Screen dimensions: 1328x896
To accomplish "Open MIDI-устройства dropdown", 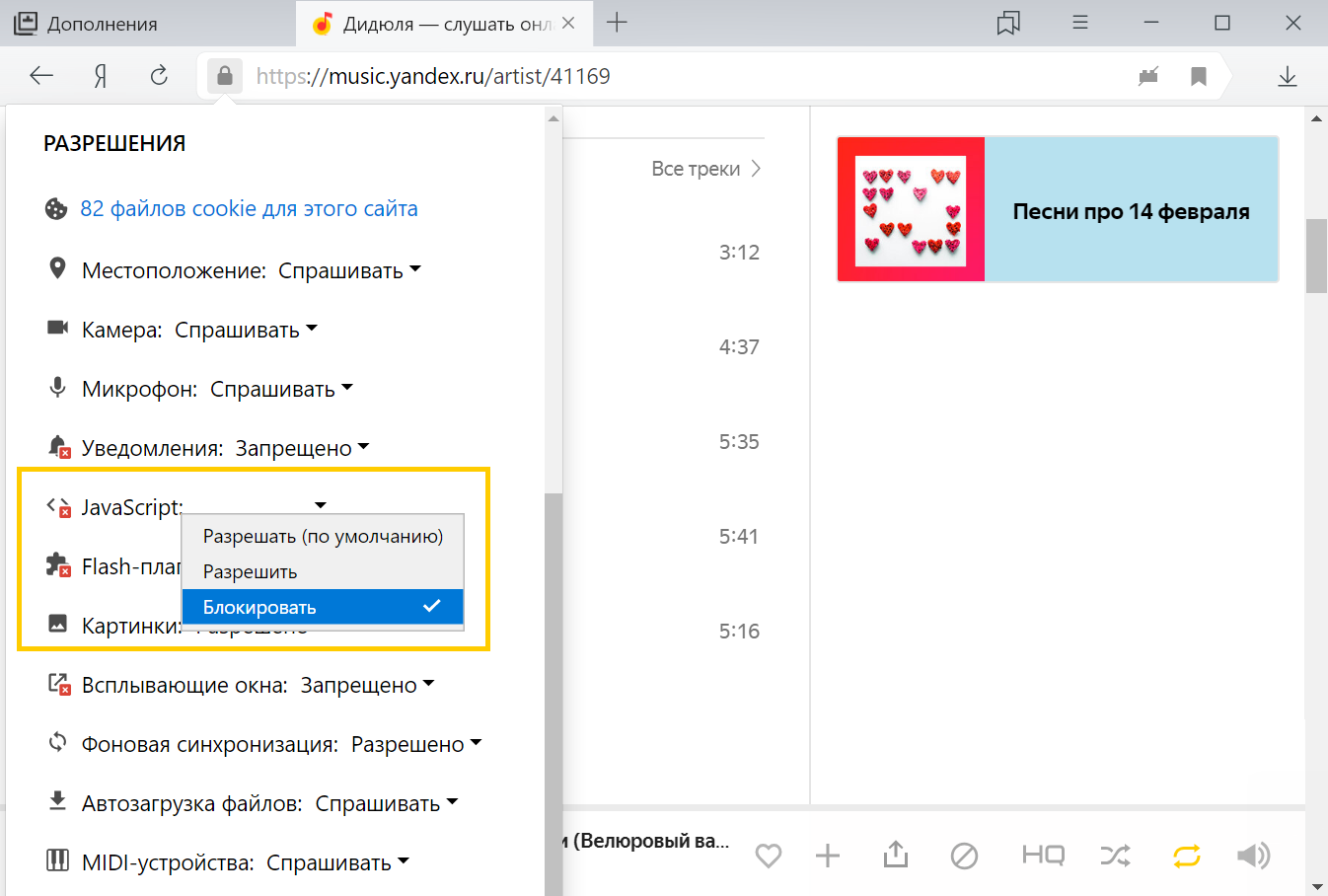I will coord(337,862).
